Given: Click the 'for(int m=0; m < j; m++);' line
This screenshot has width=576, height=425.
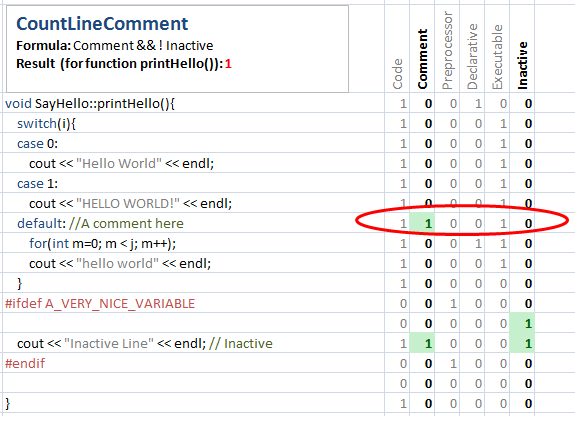Looking at the screenshot, I should (102, 244).
